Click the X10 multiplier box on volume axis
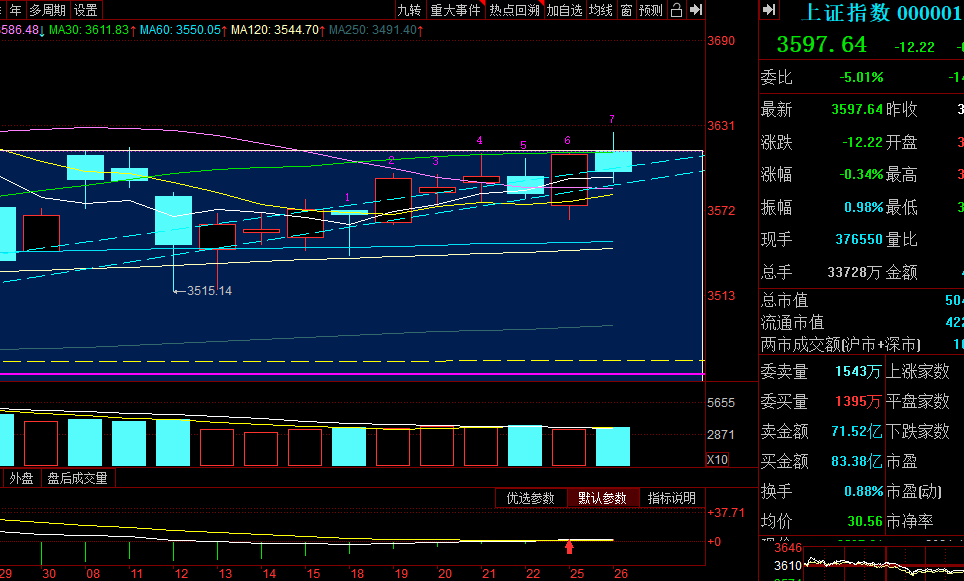Image resolution: width=964 pixels, height=581 pixels. pyautogui.click(x=717, y=459)
